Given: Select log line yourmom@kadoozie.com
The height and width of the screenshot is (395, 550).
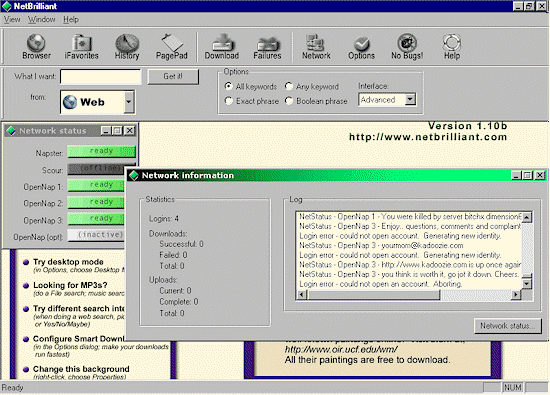Looking at the screenshot, I should point(381,246).
